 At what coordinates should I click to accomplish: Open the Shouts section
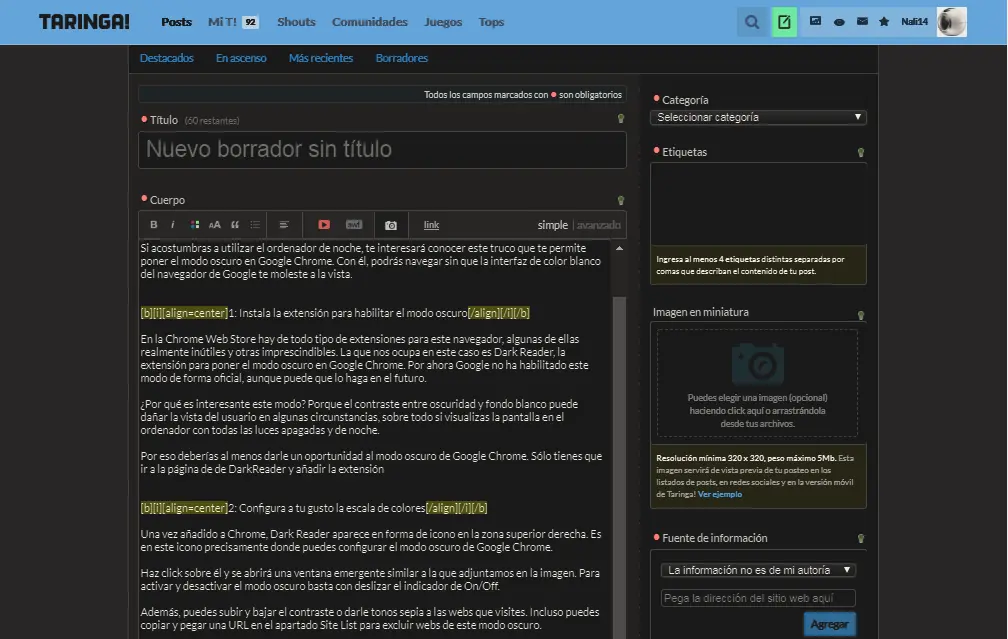(x=296, y=22)
